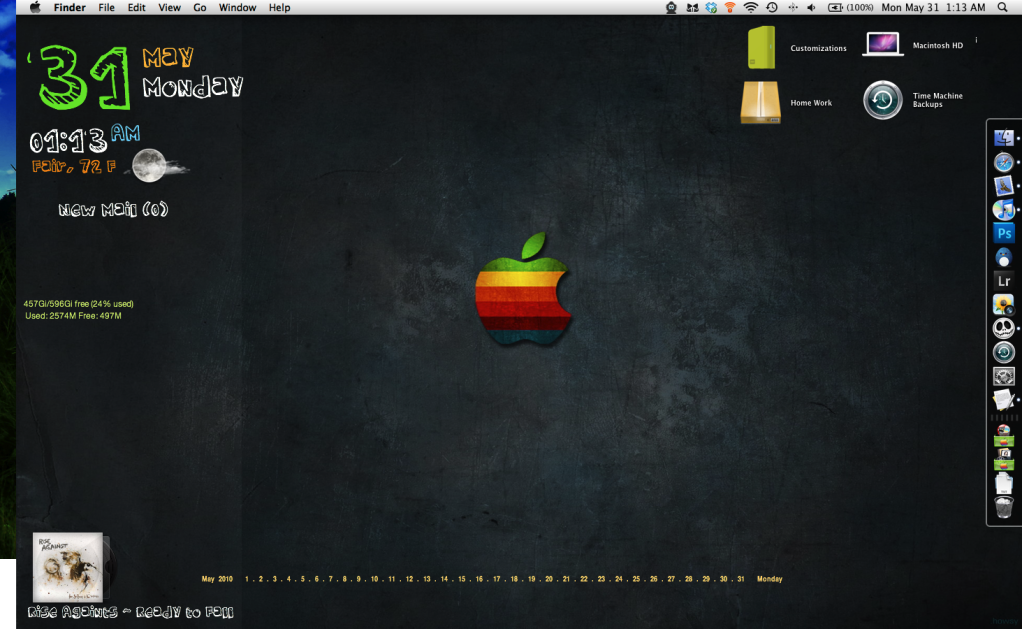Click the skull face icon in dock
This screenshot has width=1022, height=629.
[1004, 328]
